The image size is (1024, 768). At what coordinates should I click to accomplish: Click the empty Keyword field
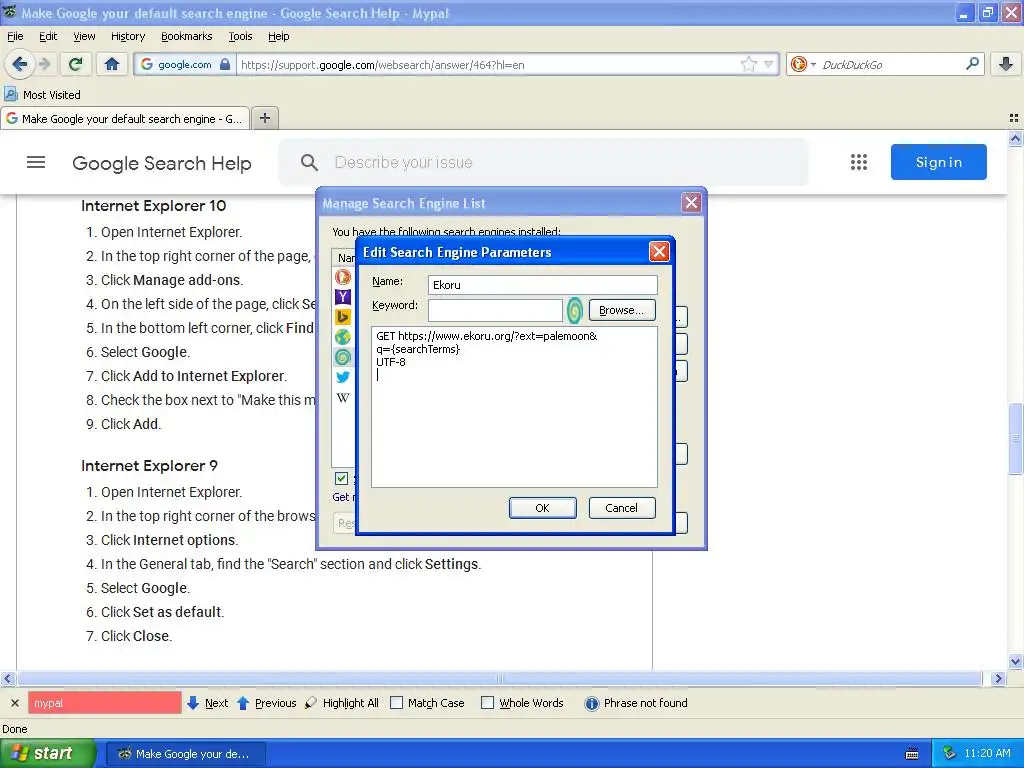(495, 310)
